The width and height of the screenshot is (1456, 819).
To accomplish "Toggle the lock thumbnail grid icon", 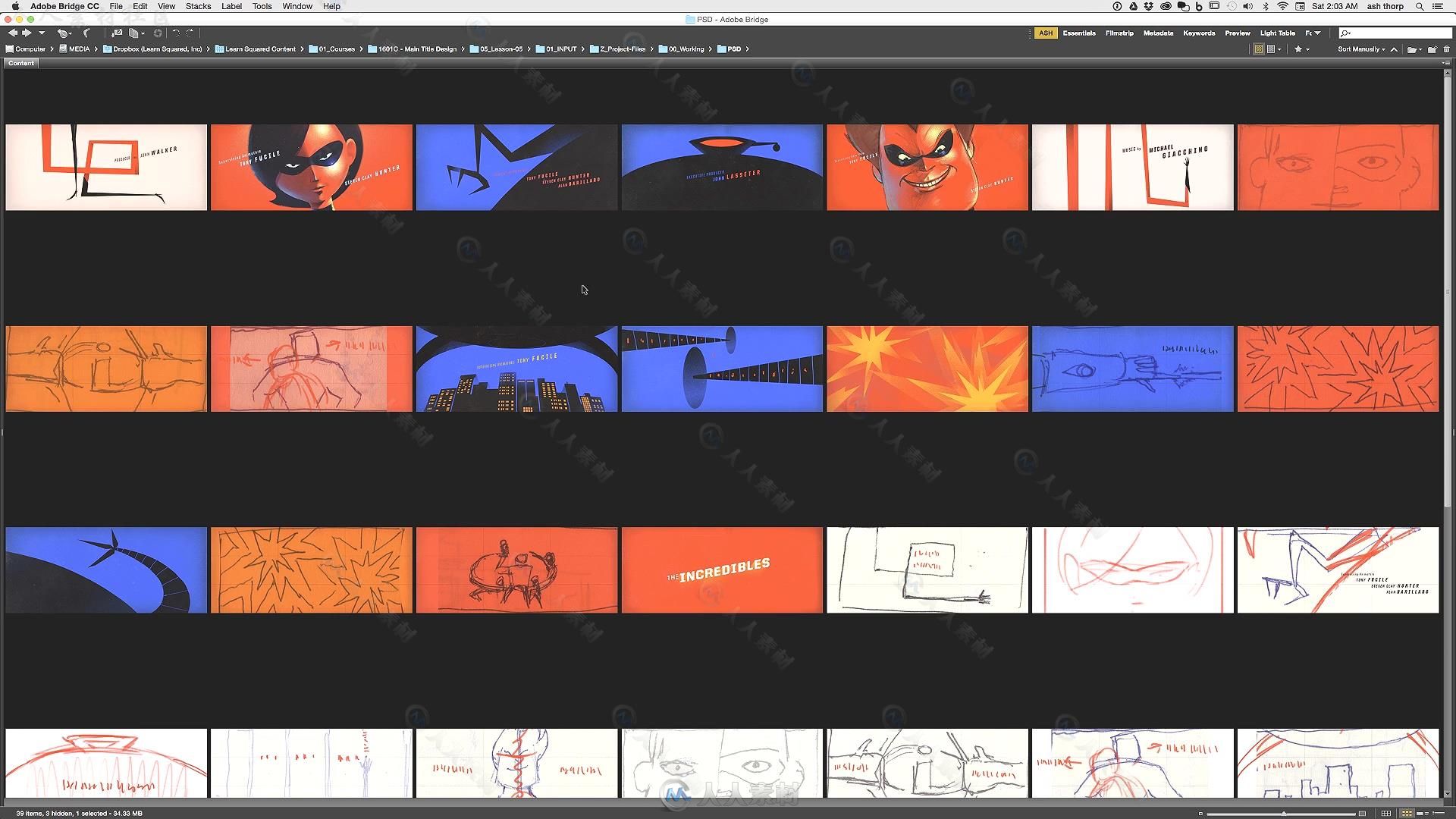I will [1386, 814].
